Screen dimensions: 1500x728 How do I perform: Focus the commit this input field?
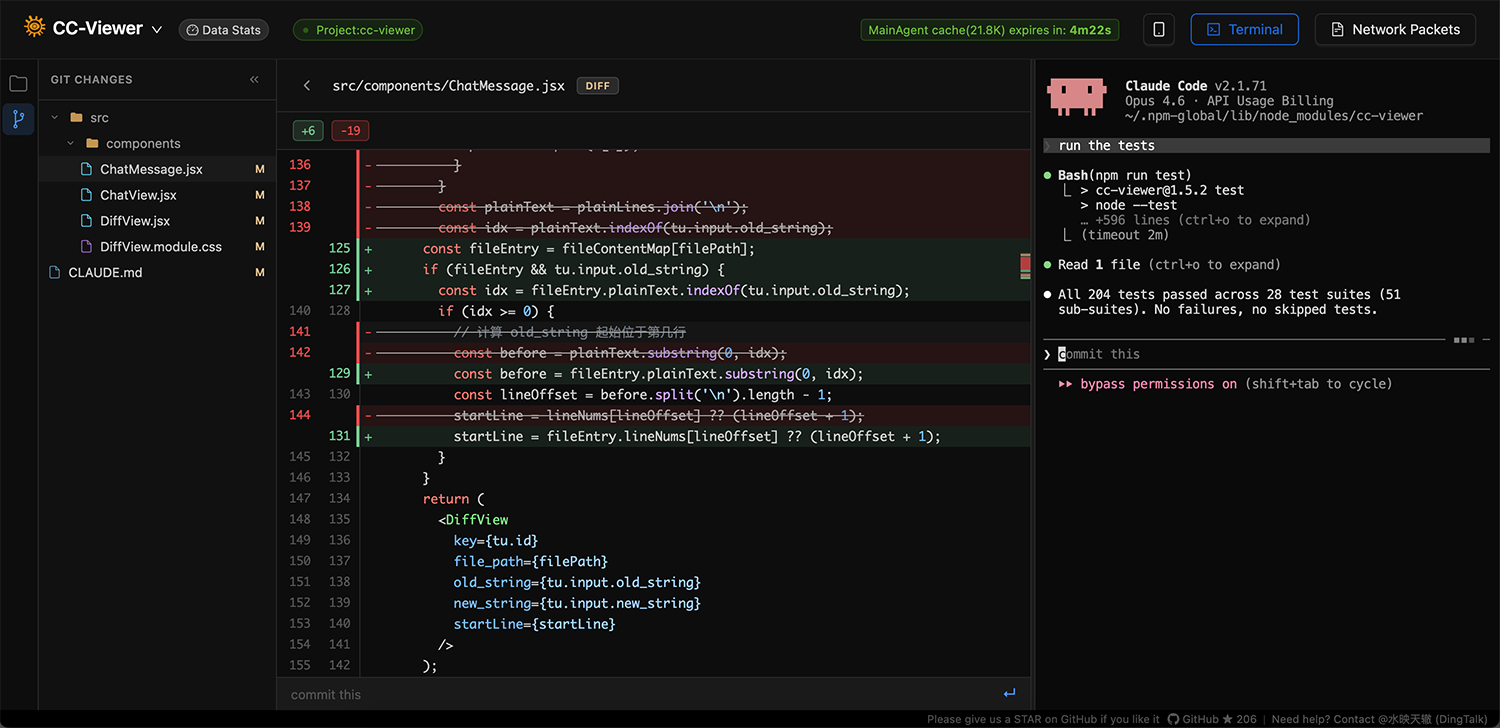click(x=640, y=694)
